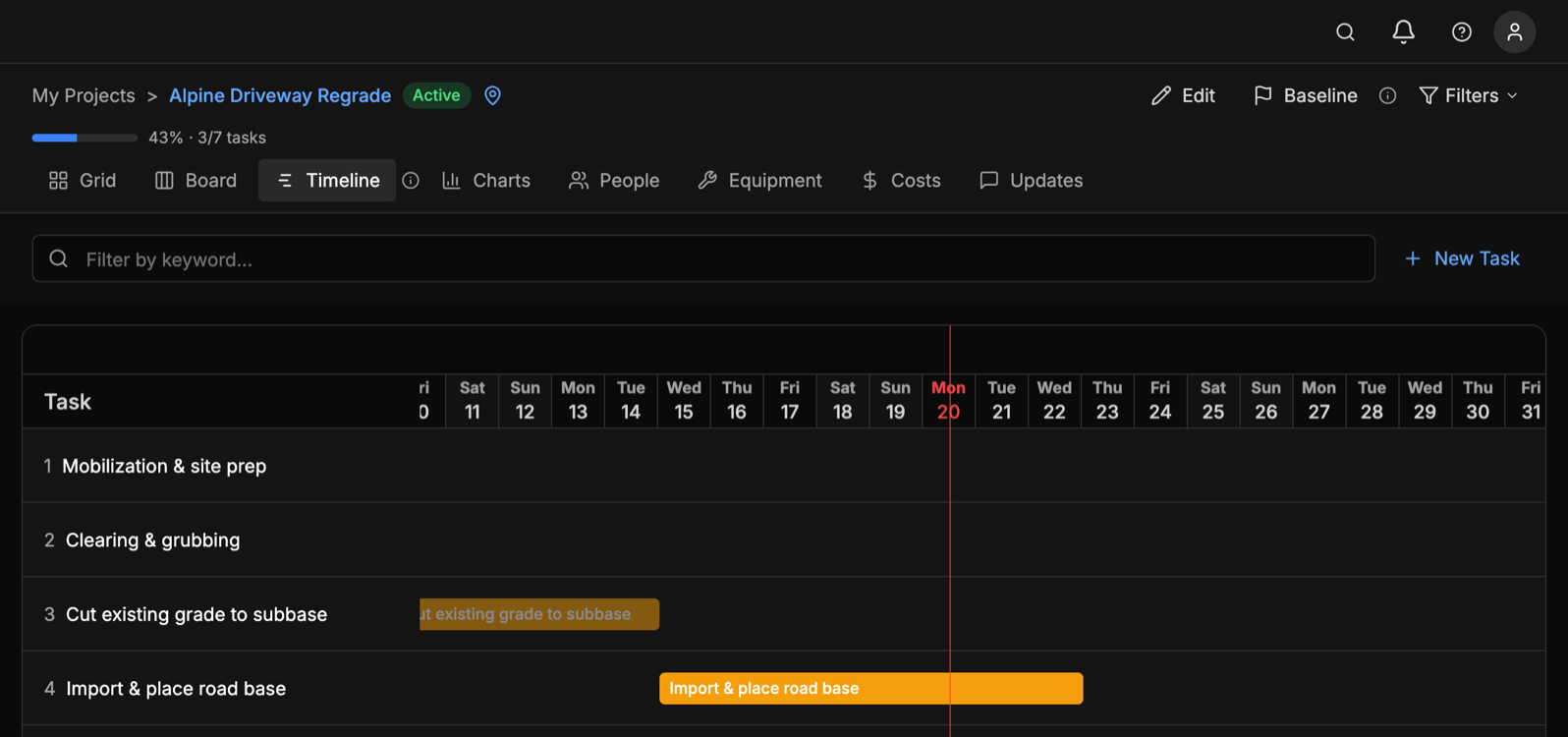This screenshot has height=737, width=1568.
Task: Click info icon beside Baseline
Action: 1387,95
